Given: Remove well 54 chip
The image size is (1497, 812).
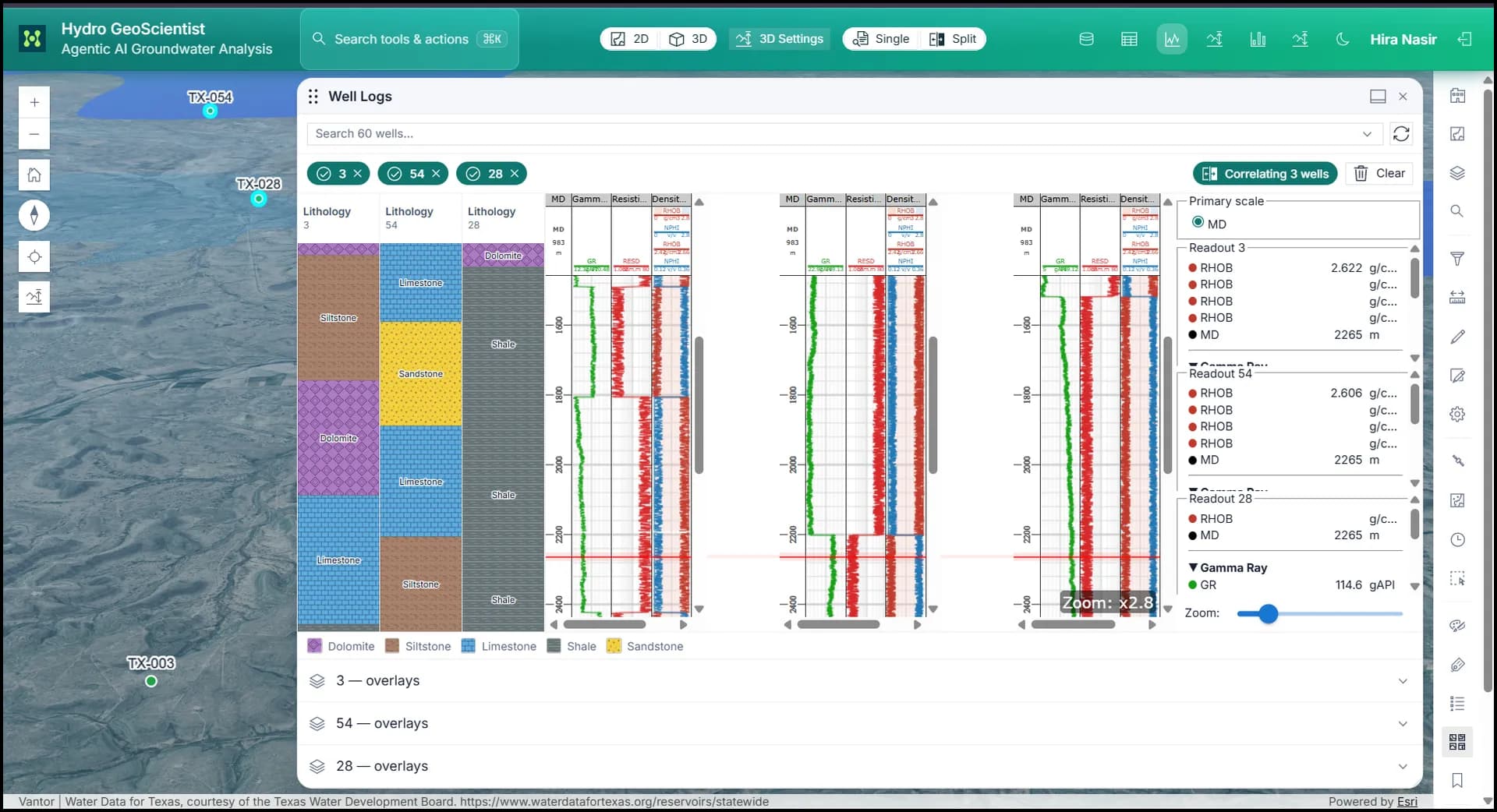Looking at the screenshot, I should pyautogui.click(x=437, y=174).
